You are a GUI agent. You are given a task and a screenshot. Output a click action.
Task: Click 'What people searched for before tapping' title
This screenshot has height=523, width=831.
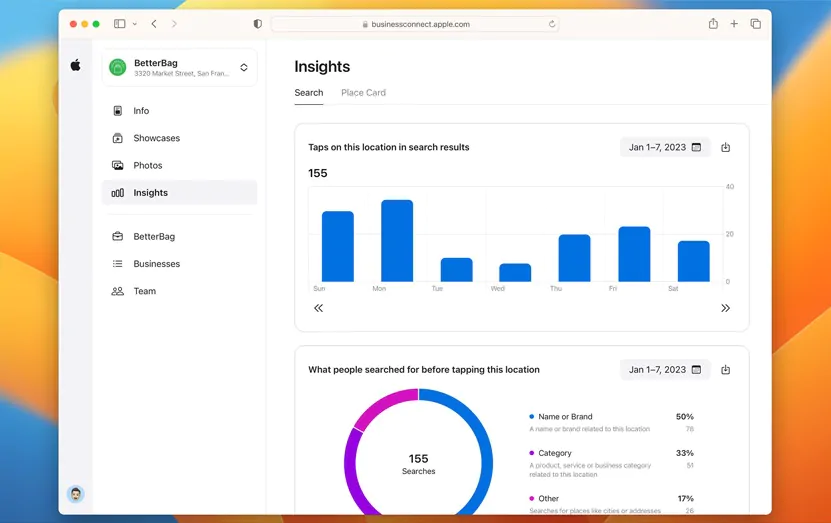coord(424,370)
